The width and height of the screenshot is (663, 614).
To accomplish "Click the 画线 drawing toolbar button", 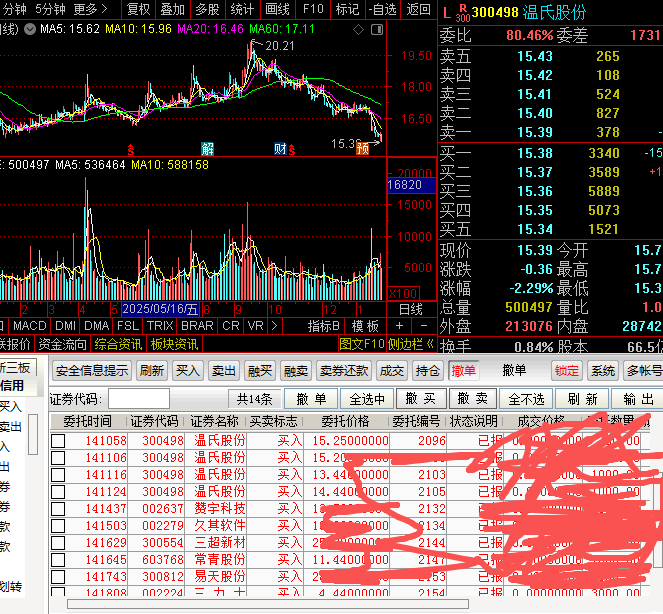I will click(x=277, y=9).
